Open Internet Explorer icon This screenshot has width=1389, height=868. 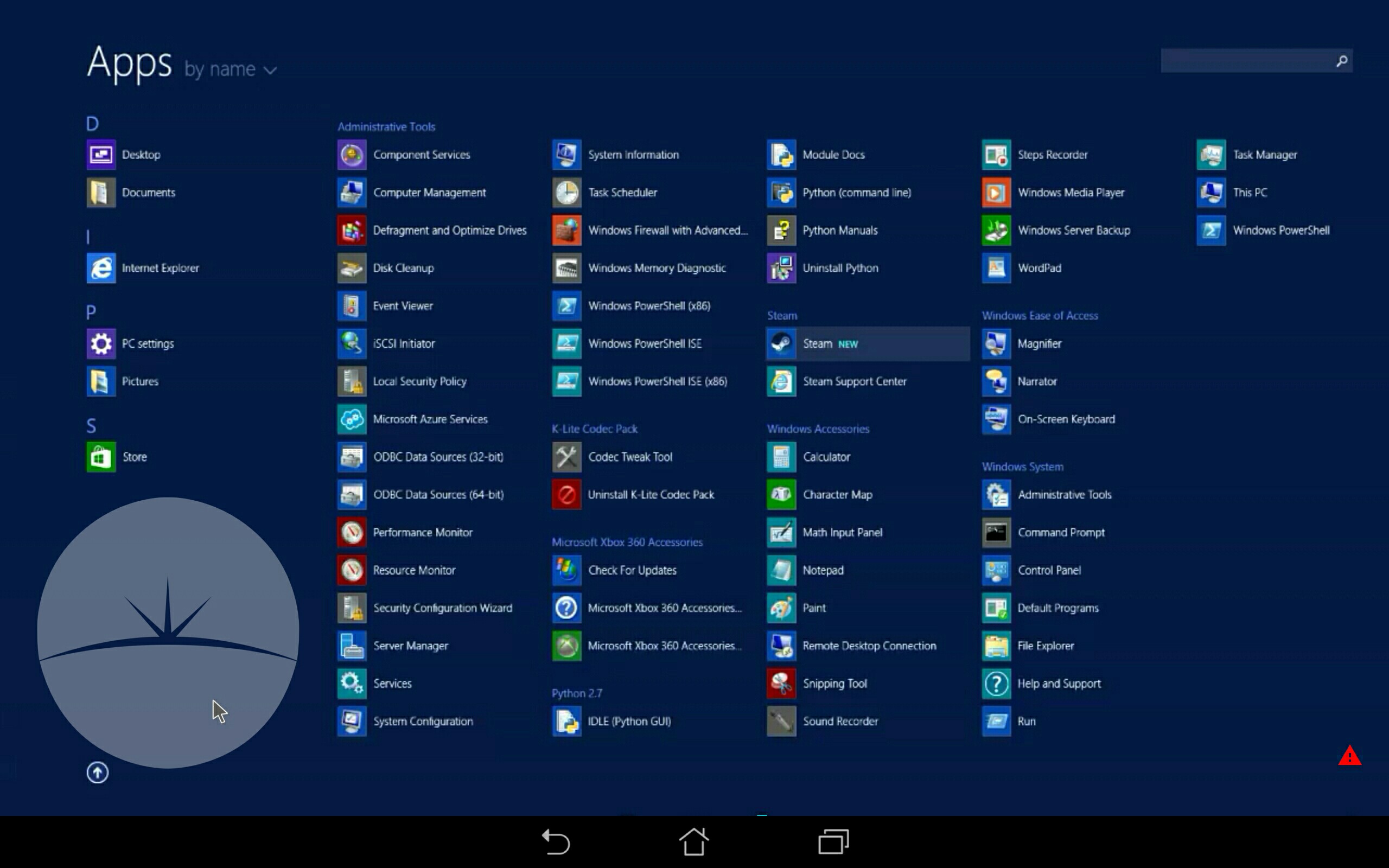[x=101, y=268]
